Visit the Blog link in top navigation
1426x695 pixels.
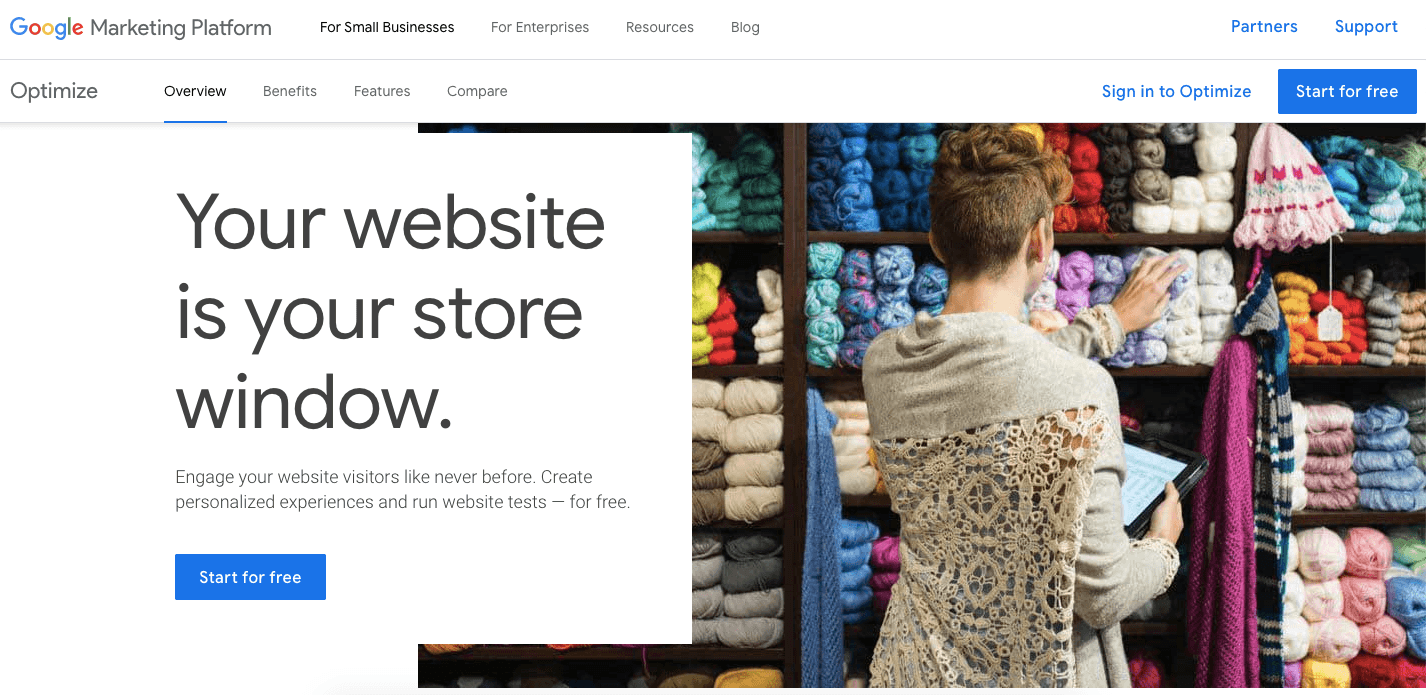click(745, 27)
